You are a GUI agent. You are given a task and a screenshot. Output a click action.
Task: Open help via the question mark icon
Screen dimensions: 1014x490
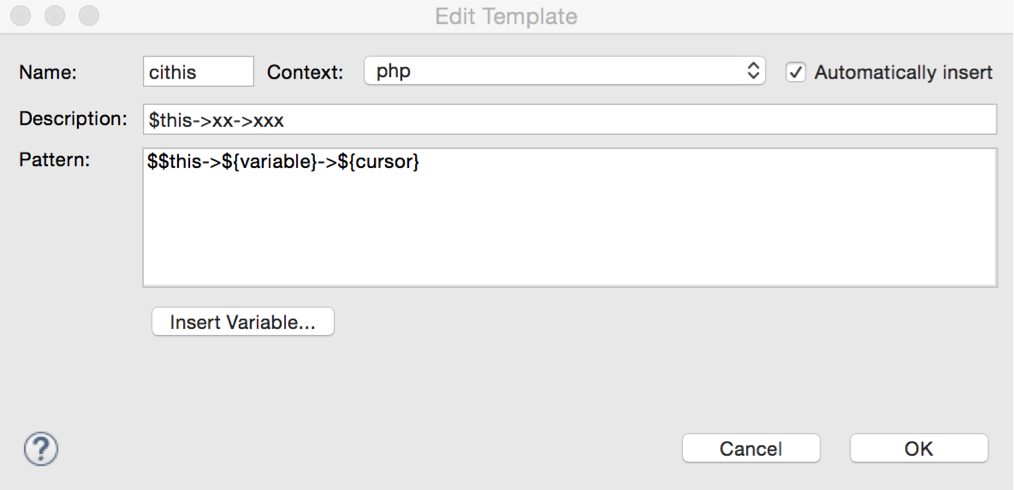(41, 448)
